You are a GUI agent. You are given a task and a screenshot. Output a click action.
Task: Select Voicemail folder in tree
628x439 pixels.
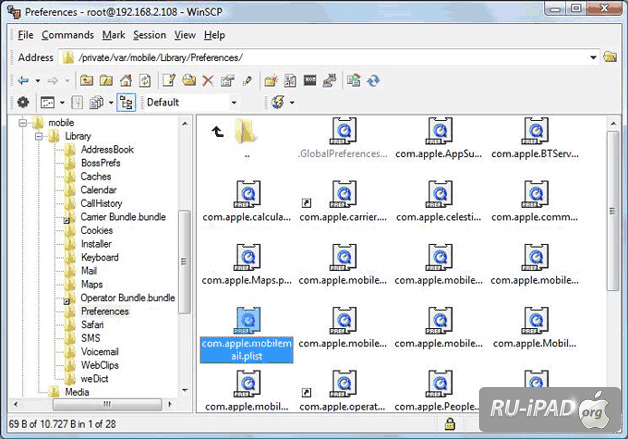100,352
